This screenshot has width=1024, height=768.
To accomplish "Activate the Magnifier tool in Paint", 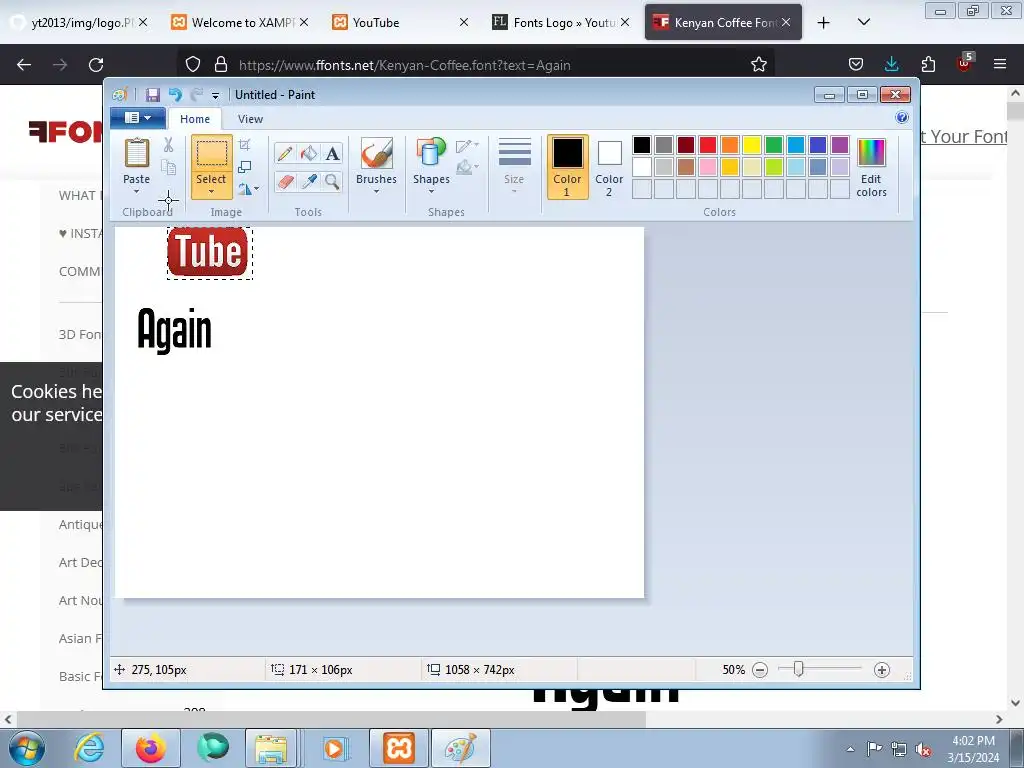I will [332, 181].
